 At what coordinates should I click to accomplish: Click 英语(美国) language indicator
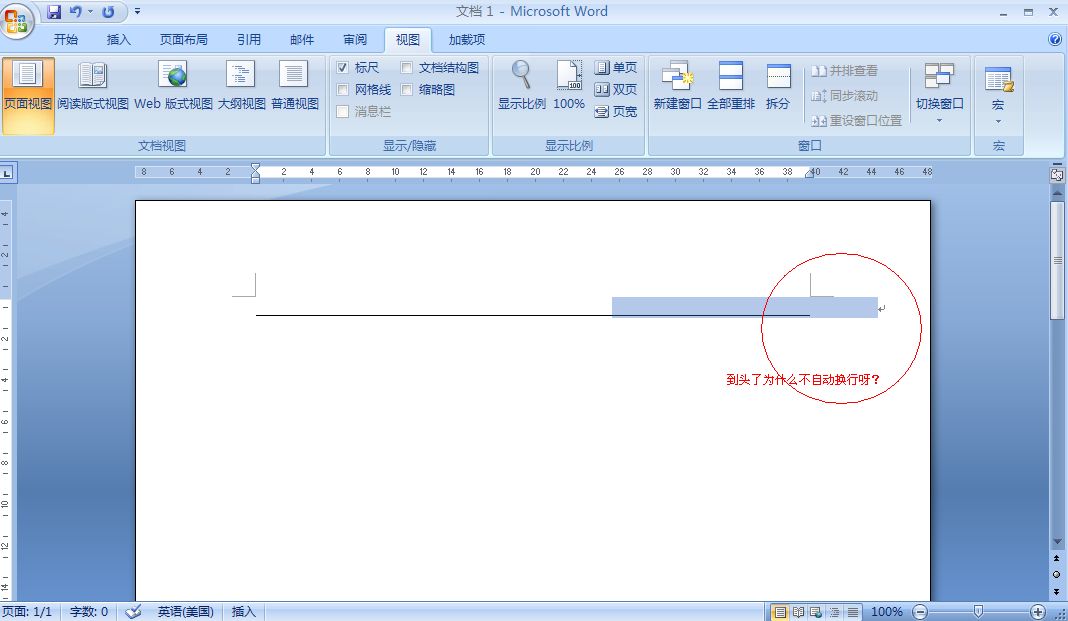(x=186, y=612)
